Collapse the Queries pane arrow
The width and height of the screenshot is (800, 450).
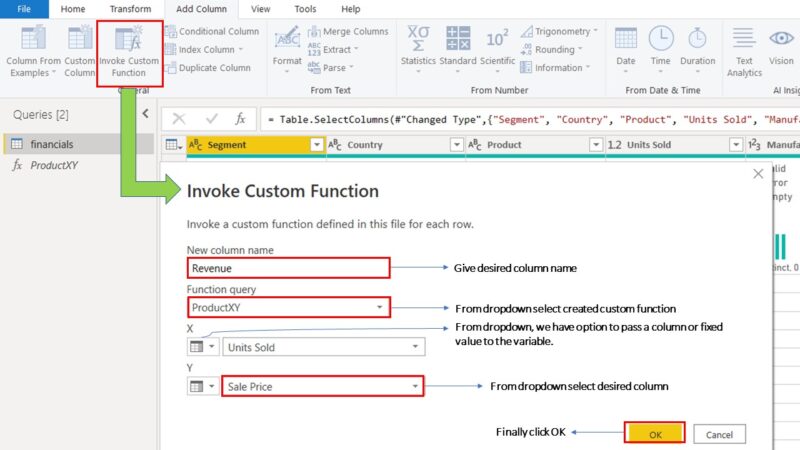point(145,114)
